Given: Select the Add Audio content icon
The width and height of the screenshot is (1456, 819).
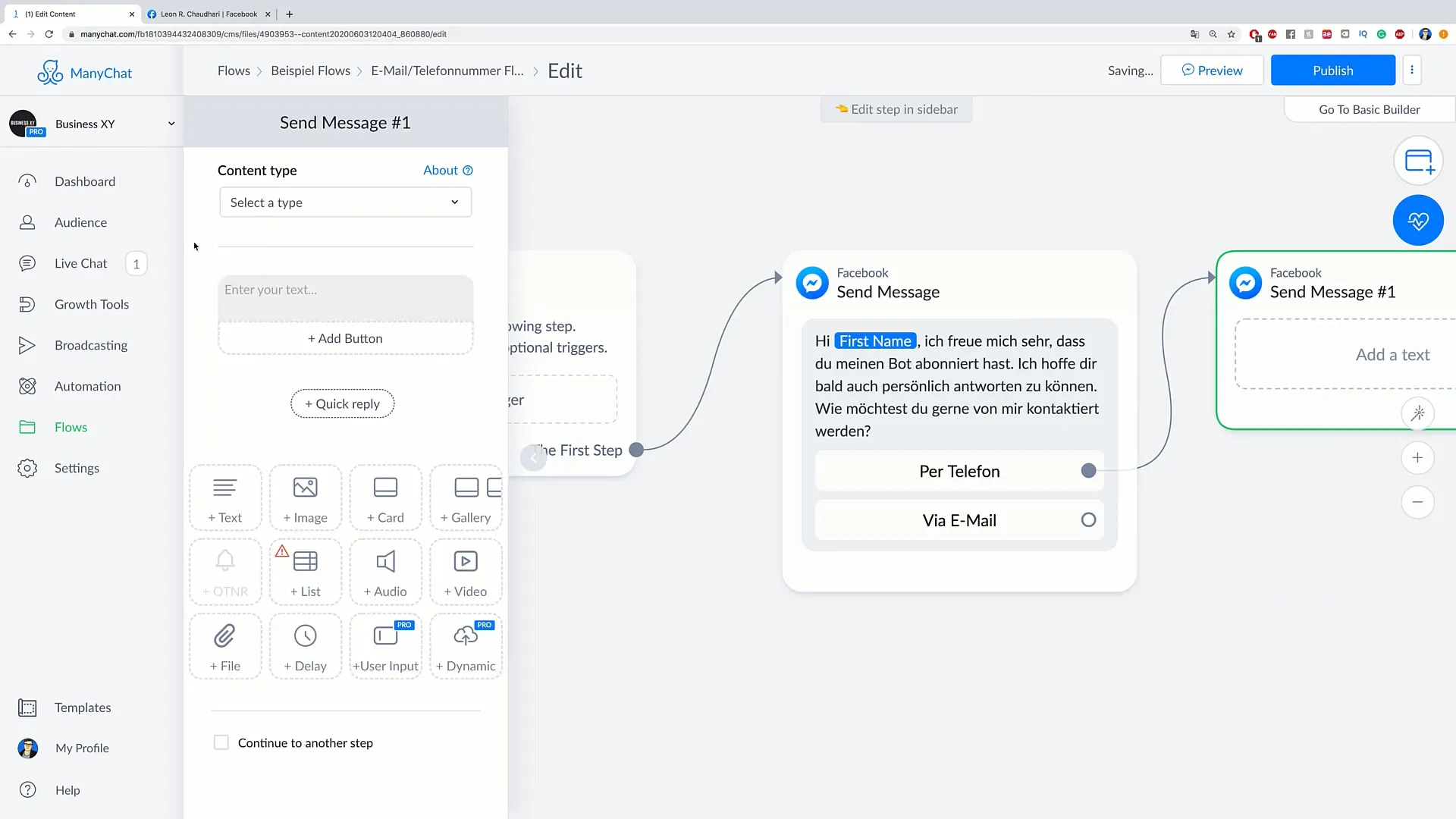Looking at the screenshot, I should tap(386, 571).
